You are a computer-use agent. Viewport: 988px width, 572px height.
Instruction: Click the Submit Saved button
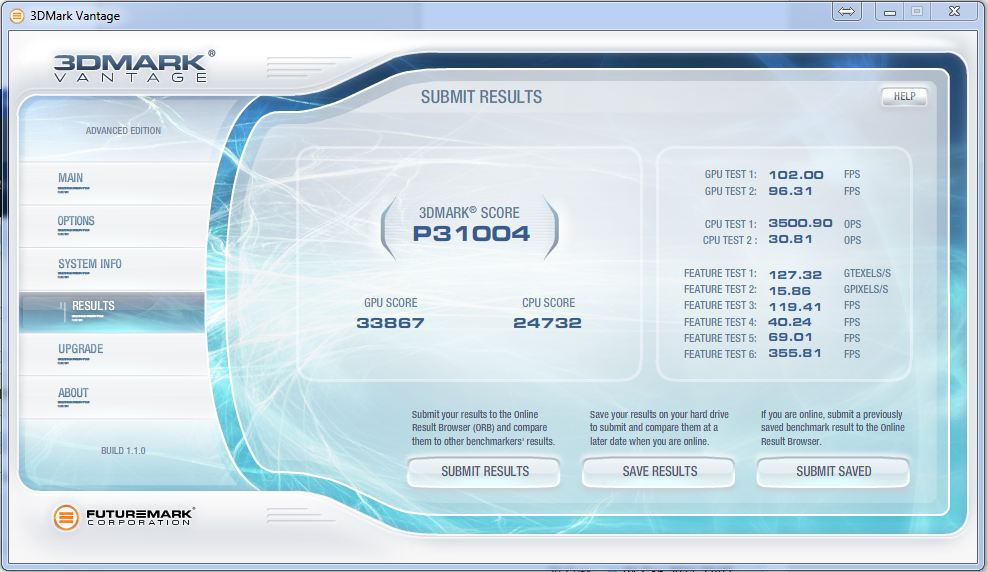833,472
